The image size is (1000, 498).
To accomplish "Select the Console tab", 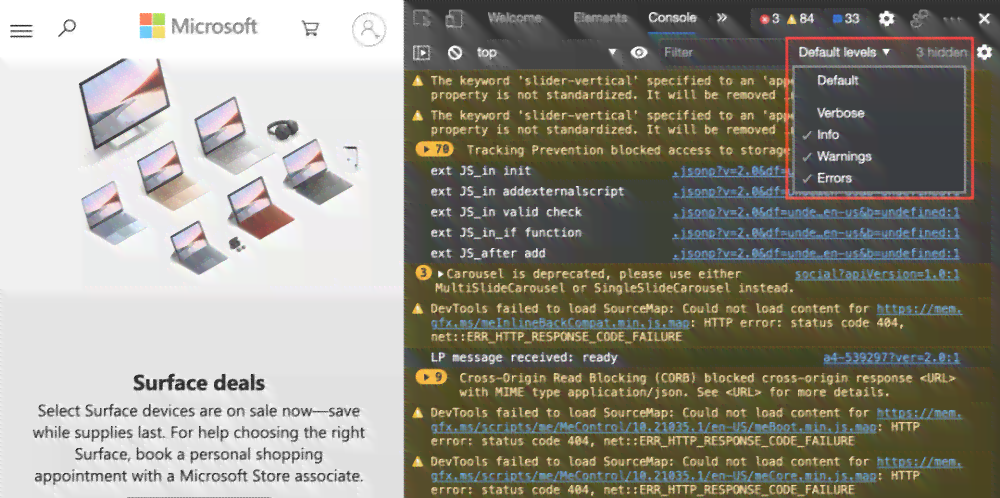I will tap(672, 18).
